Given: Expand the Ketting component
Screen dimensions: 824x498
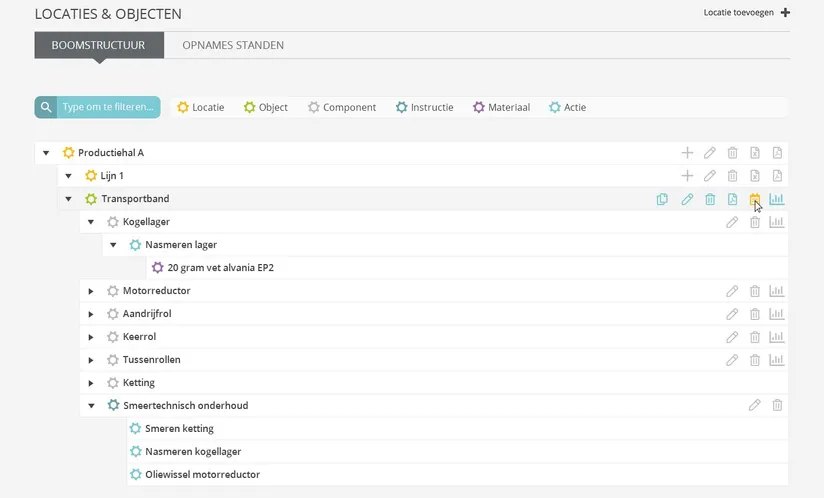Looking at the screenshot, I should 91,383.
